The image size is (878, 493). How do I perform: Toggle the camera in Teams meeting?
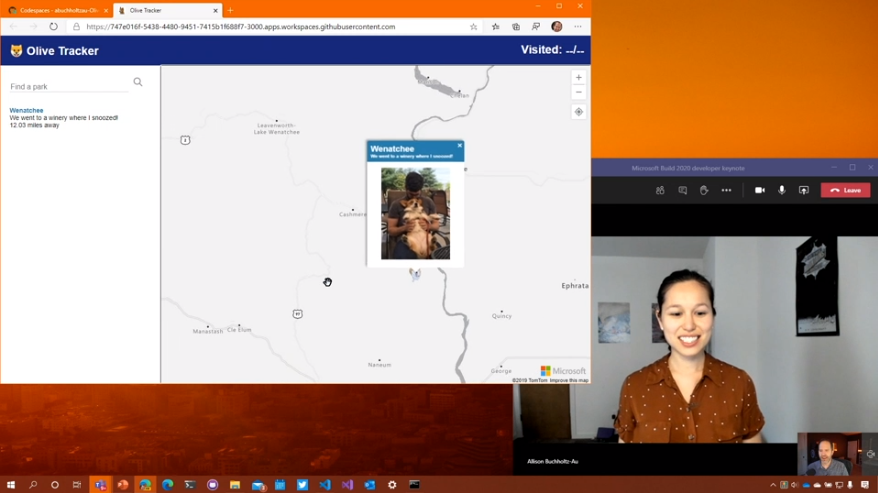(760, 190)
